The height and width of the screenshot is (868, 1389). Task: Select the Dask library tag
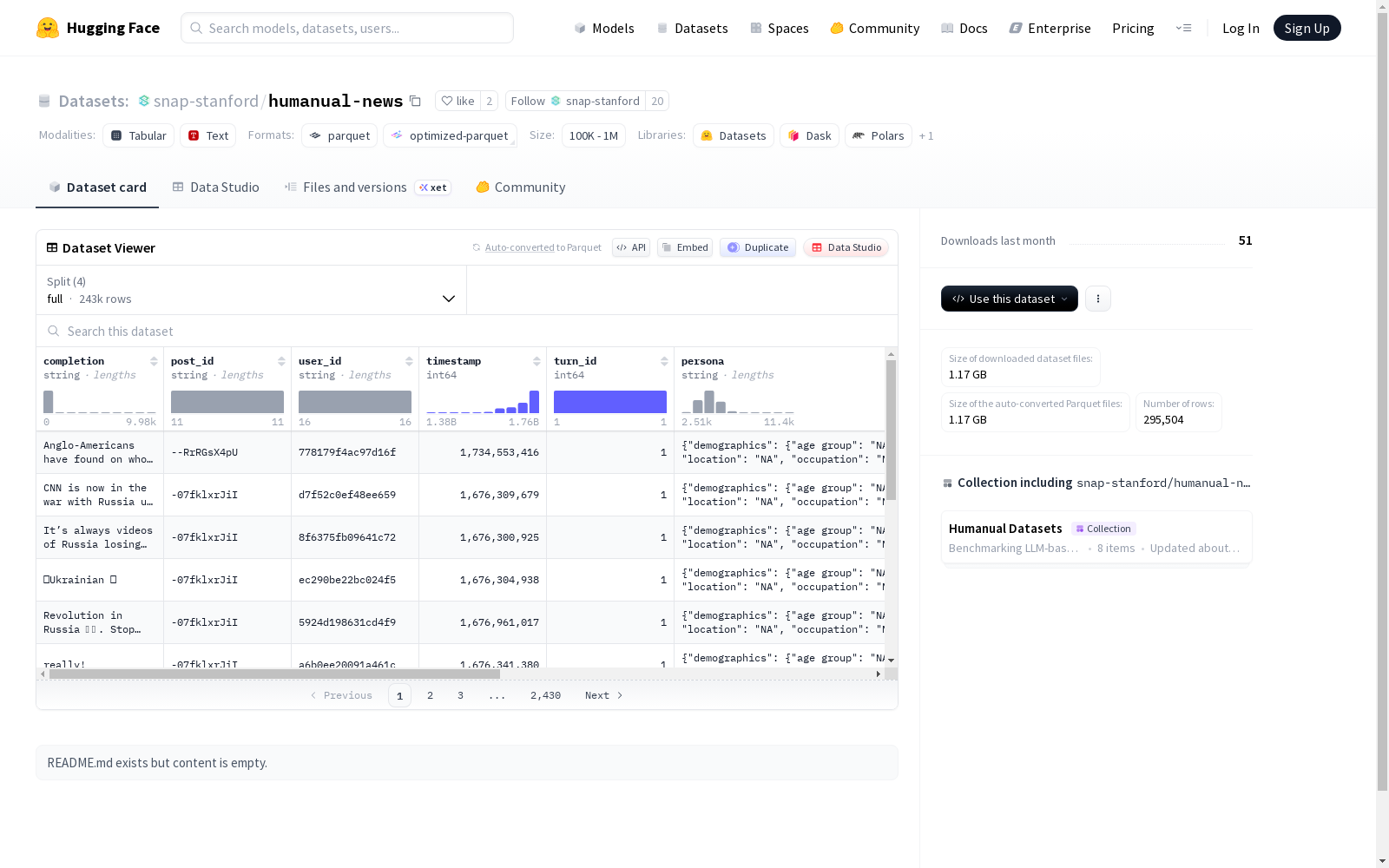pos(809,135)
